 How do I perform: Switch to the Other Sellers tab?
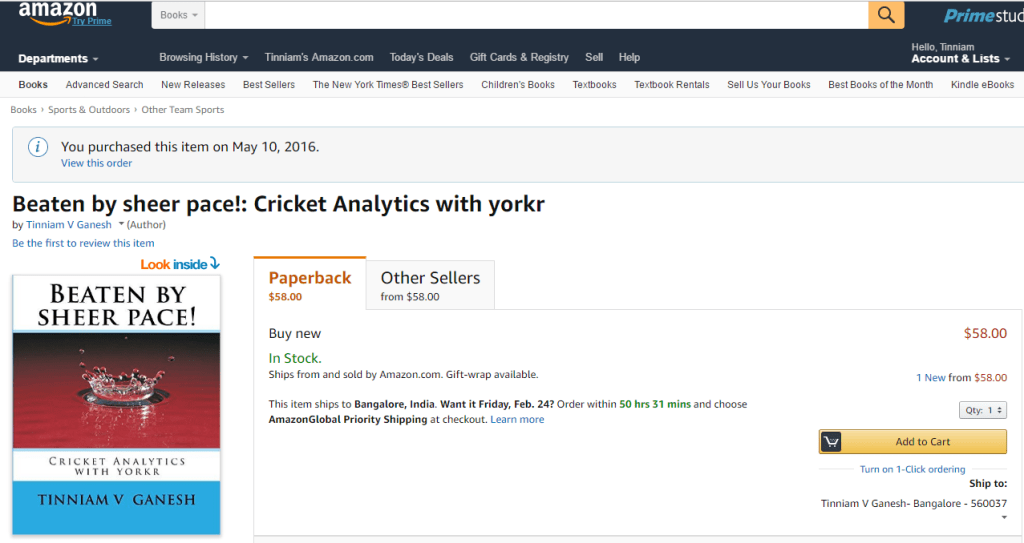tap(430, 284)
